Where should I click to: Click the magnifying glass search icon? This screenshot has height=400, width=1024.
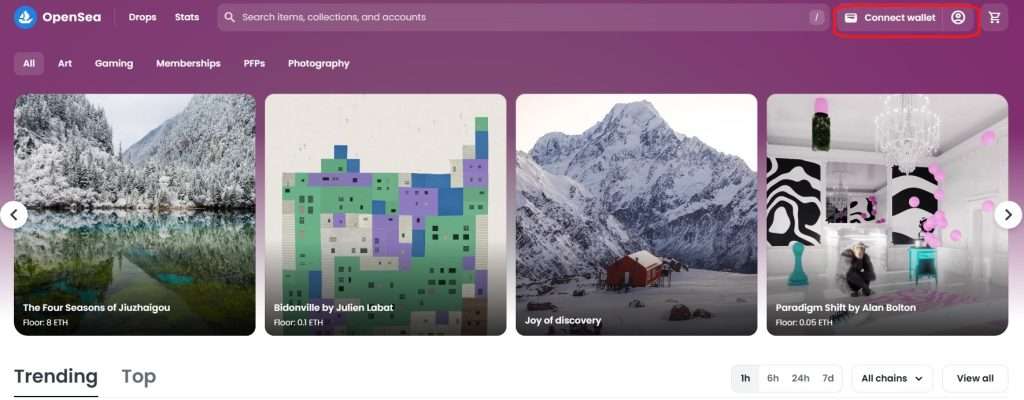pyautogui.click(x=229, y=18)
